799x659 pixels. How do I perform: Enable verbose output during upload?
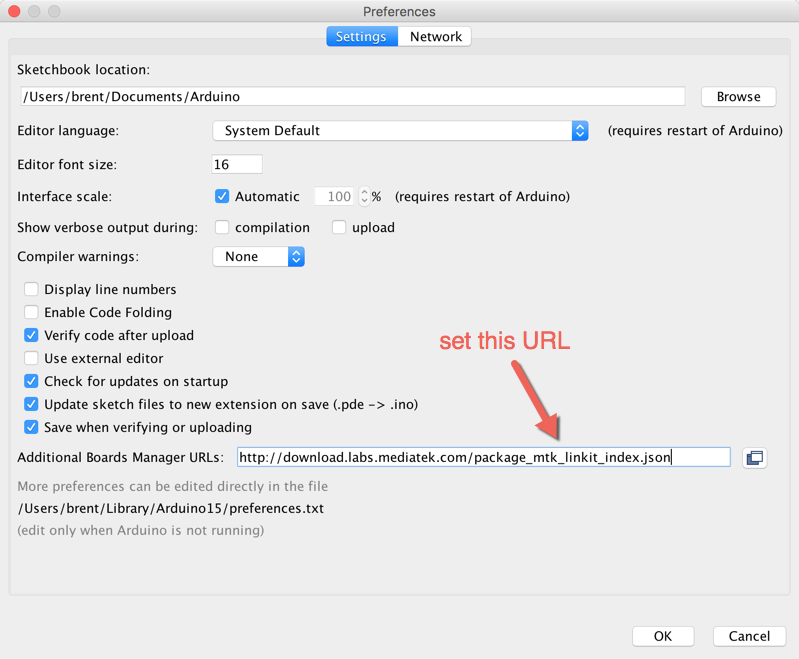(x=339, y=227)
